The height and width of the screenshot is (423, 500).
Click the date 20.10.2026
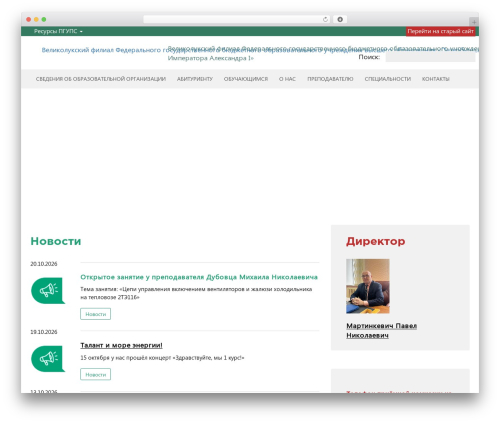tap(44, 264)
